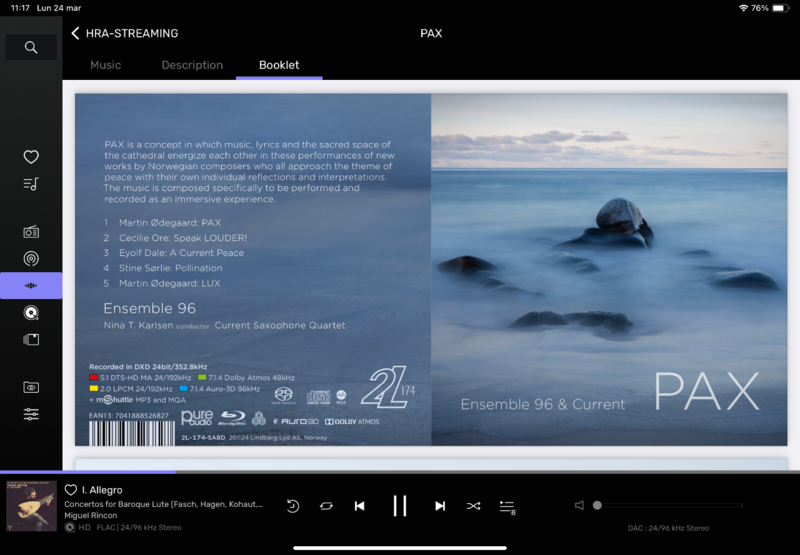This screenshot has width=800, height=555.
Task: Open Favorites heart icon in sidebar
Action: coord(31,157)
